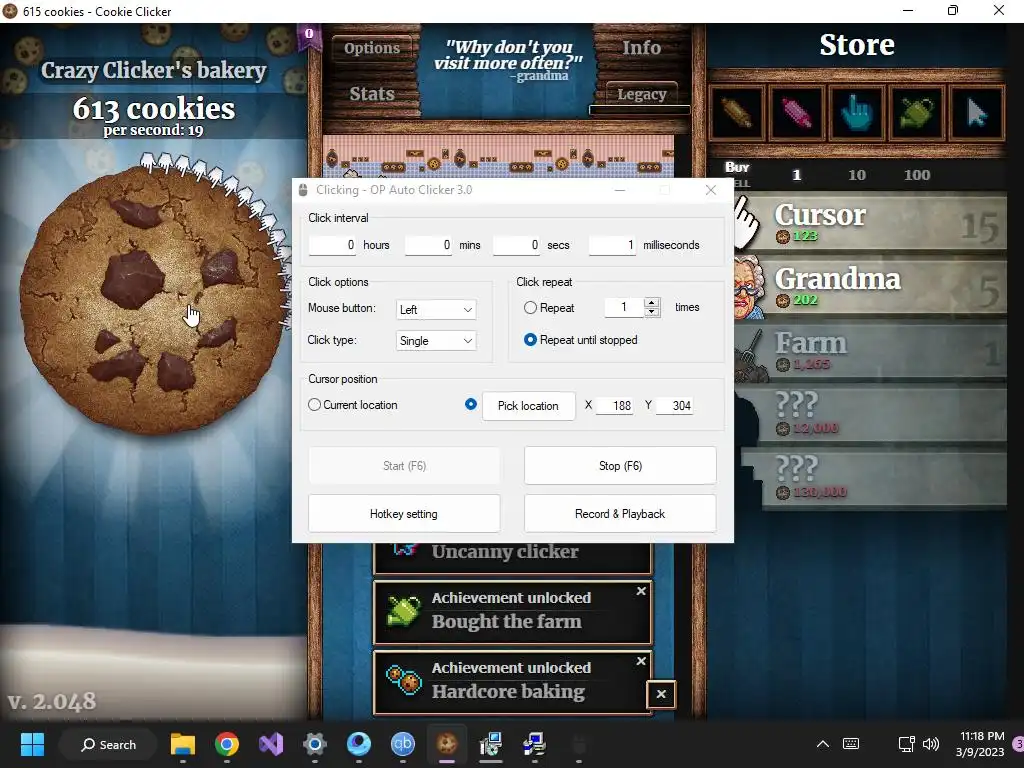Viewport: 1024px width, 768px height.
Task: Open the Stats menu
Action: [x=372, y=94]
